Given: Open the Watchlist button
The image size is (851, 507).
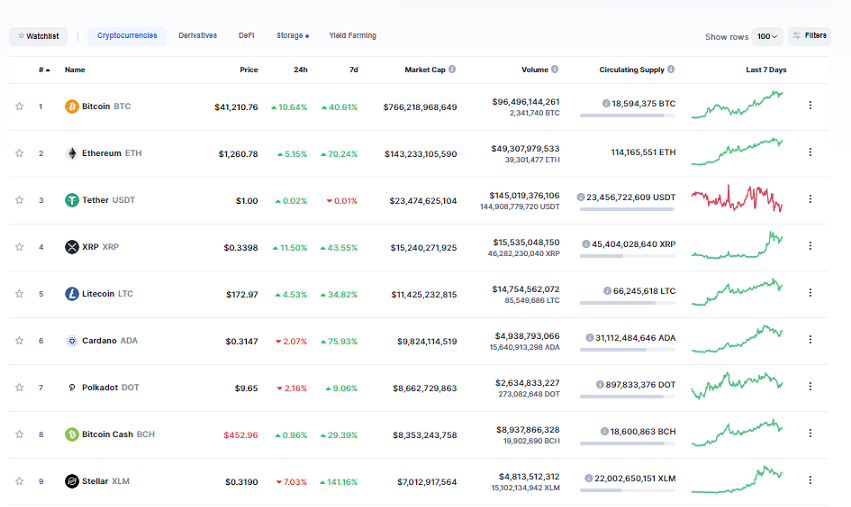Looking at the screenshot, I should pos(39,36).
